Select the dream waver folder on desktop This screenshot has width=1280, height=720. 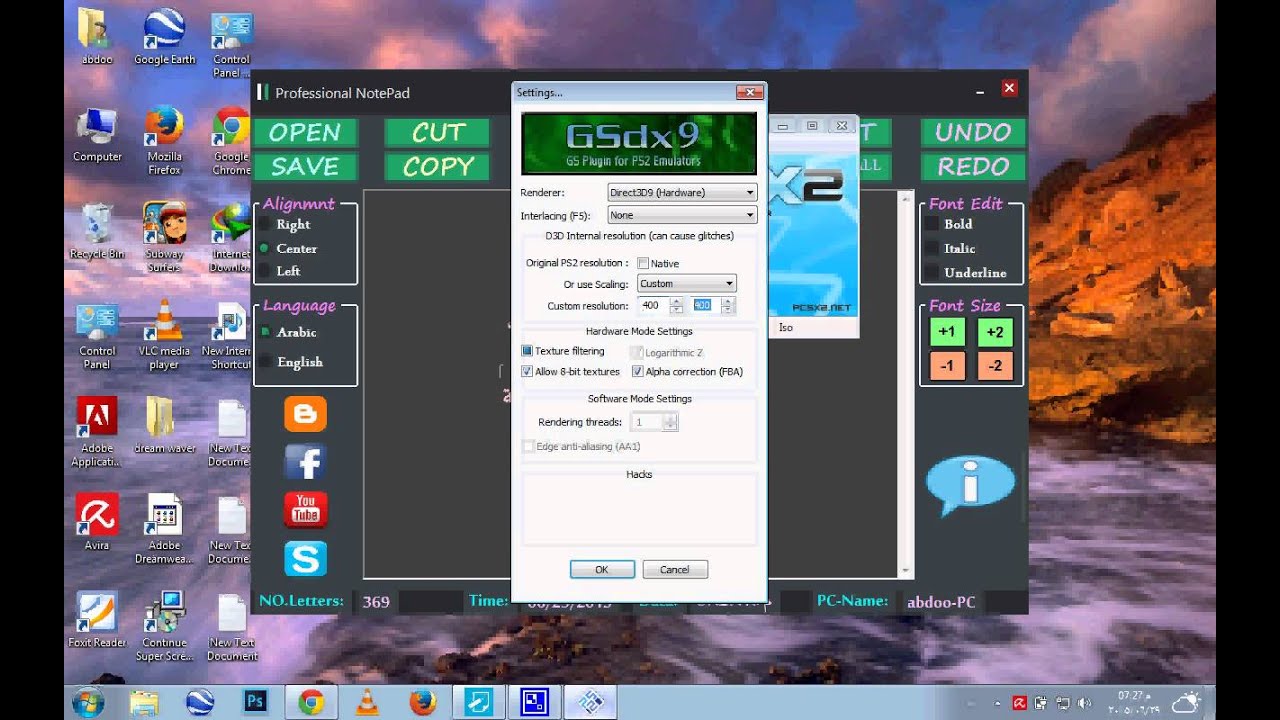point(164,425)
